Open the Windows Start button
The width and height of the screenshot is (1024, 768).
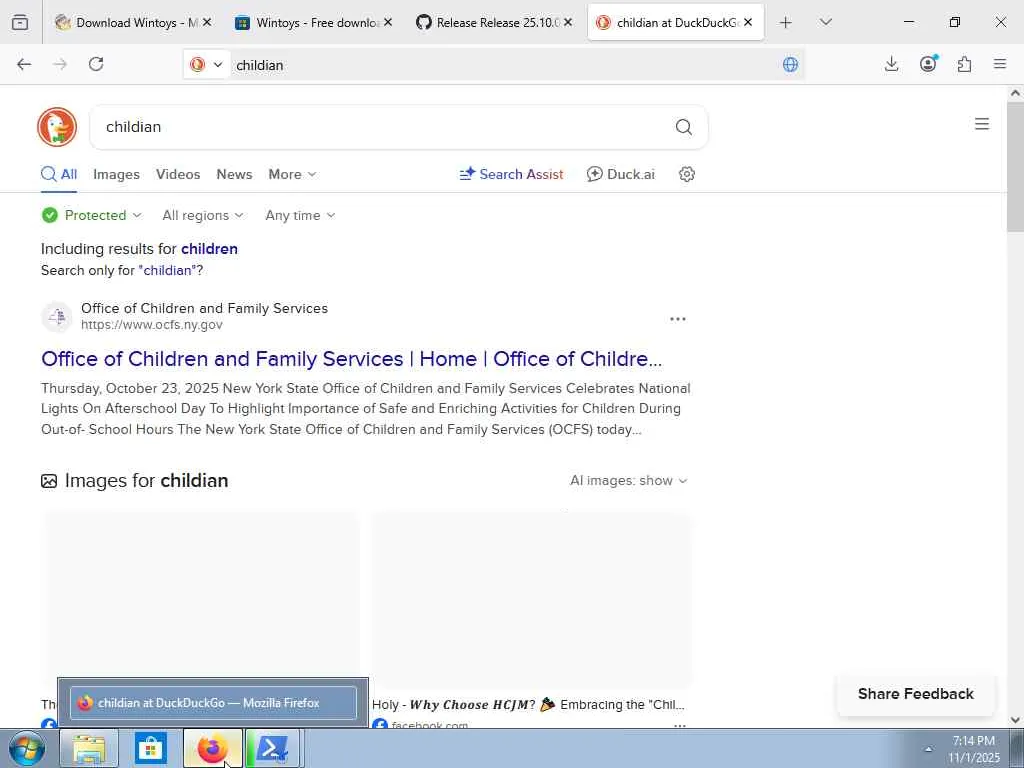tap(27, 748)
